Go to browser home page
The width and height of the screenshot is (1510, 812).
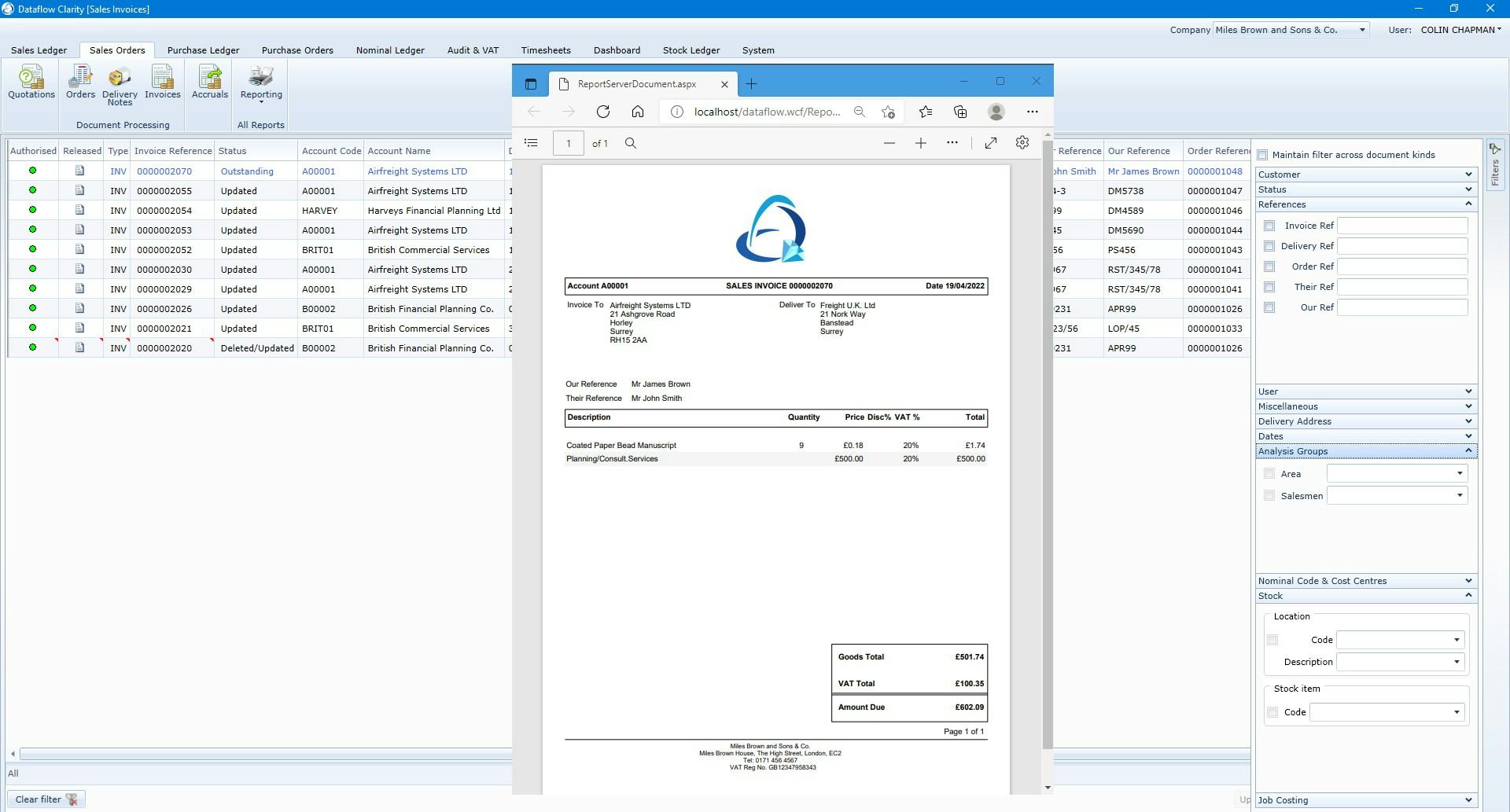pyautogui.click(x=638, y=112)
